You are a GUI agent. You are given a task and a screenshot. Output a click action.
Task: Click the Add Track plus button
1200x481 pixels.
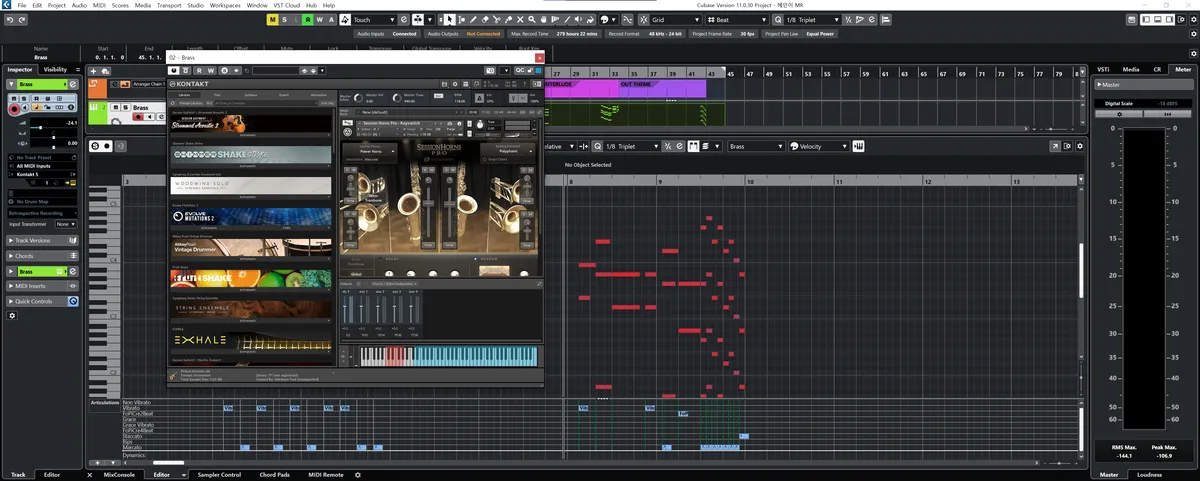[94, 71]
